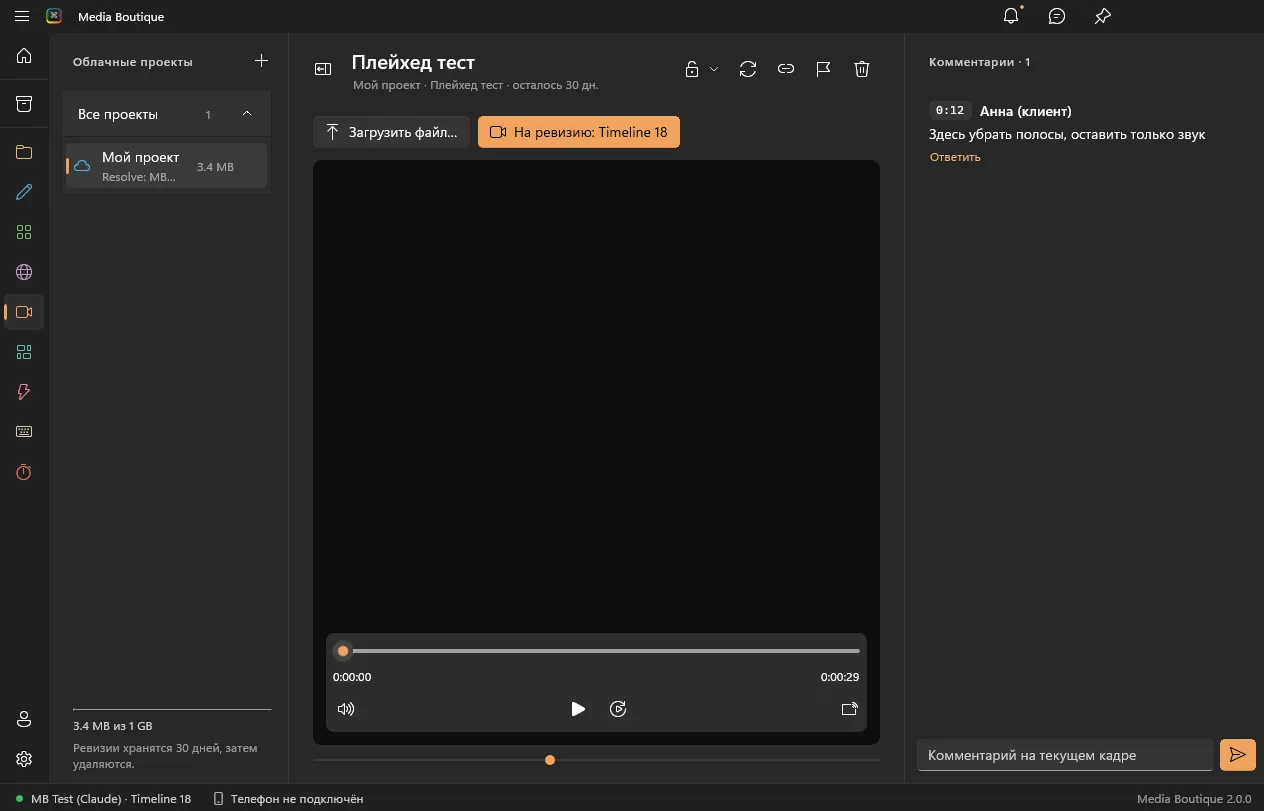Click the "Ответить" reply link
Viewport: 1264px width, 811px height.
pyautogui.click(x=955, y=157)
